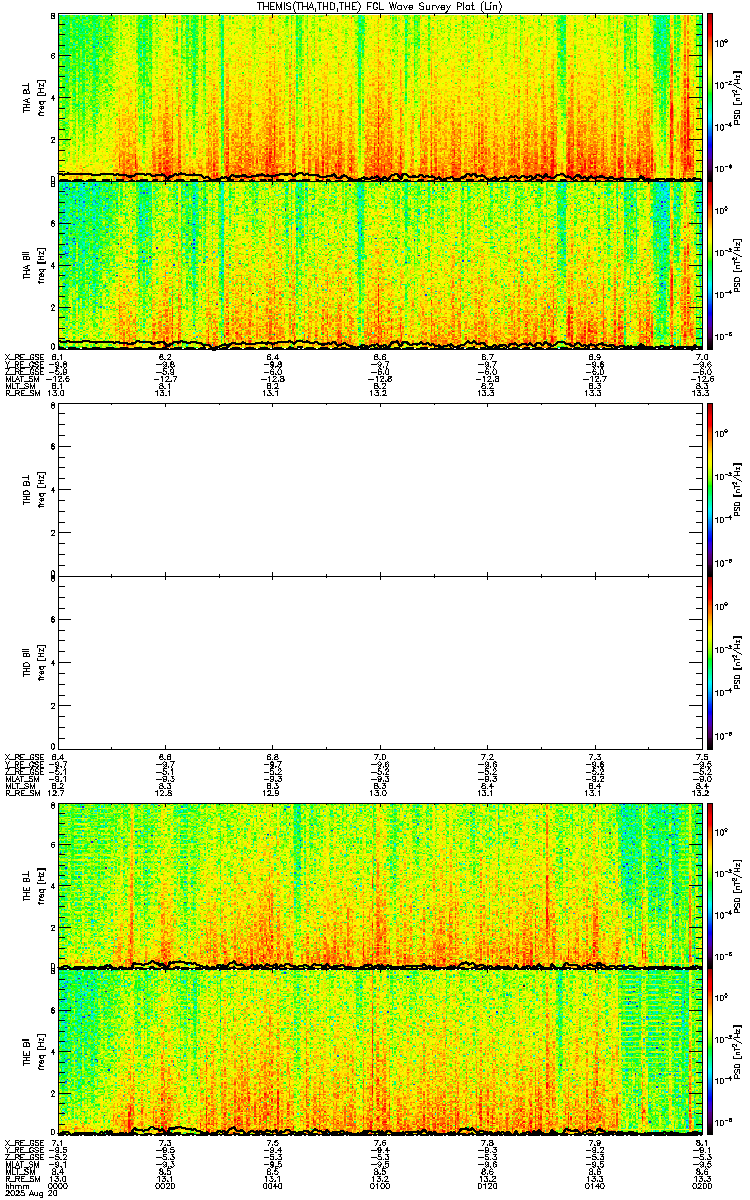The width and height of the screenshot is (750, 1200).
Task: Click inside the empty THD B⊥ panel
Action: pyautogui.click(x=380, y=491)
